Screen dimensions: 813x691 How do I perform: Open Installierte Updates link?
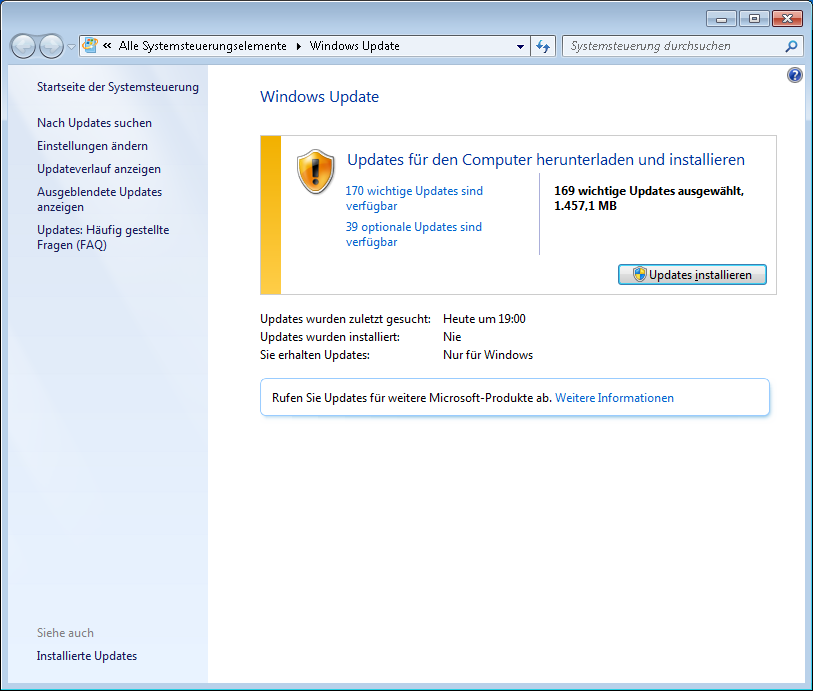click(87, 656)
